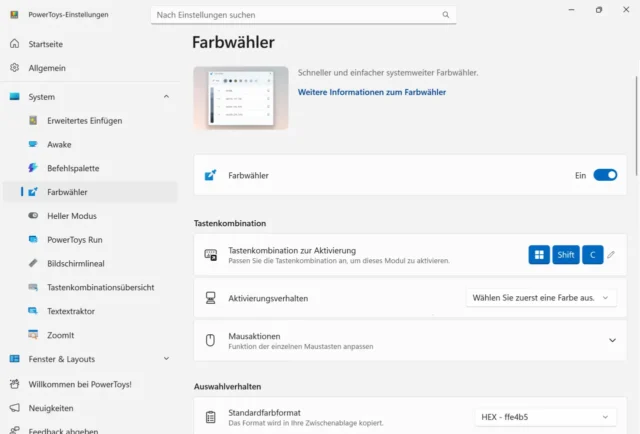This screenshot has width=640, height=434.
Task: Click the Standardfarbformat clipboard icon
Action: coord(211,417)
